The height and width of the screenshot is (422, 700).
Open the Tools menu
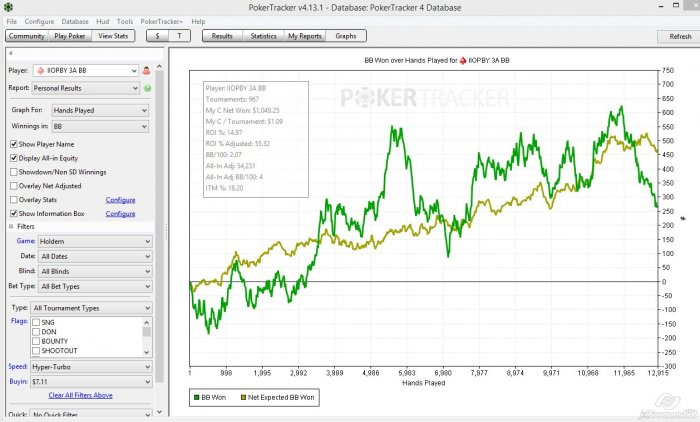[x=125, y=21]
